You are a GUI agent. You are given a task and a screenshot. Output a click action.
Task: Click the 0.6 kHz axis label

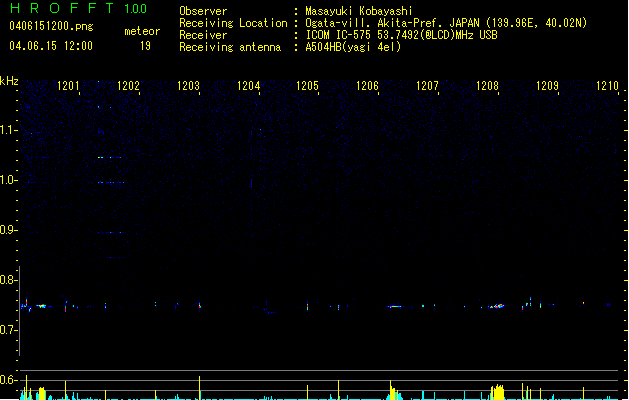8,380
